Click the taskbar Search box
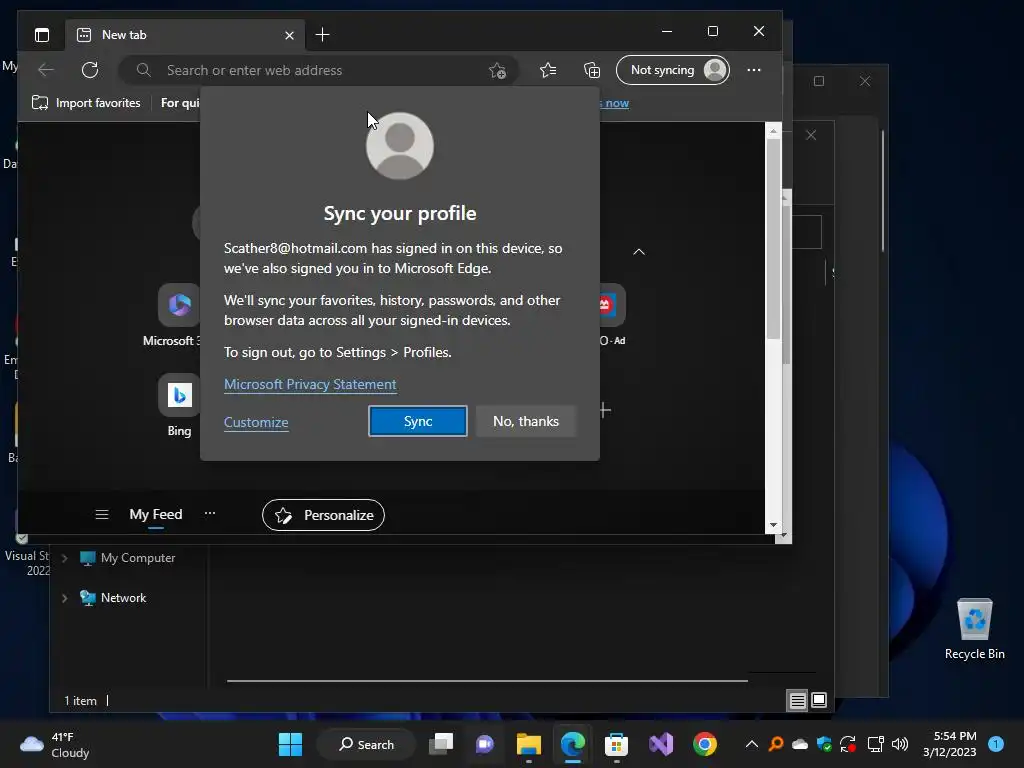This screenshot has width=1024, height=768. coord(366,744)
